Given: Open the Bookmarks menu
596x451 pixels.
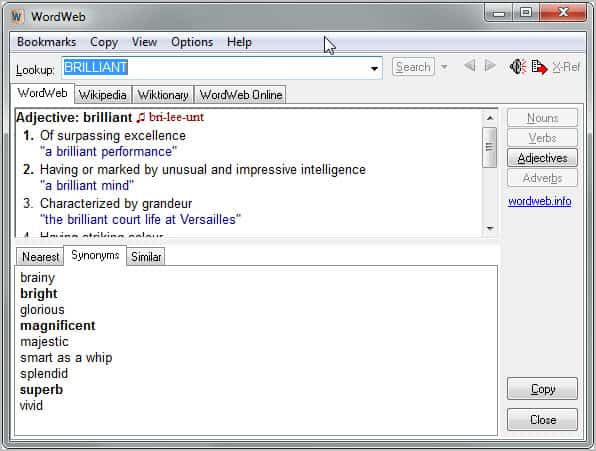Looking at the screenshot, I should coord(46,42).
